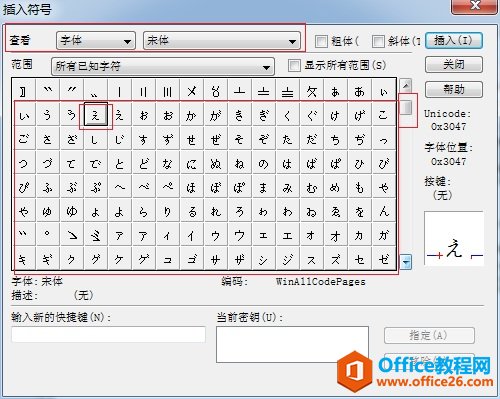500x399 pixels.
Task: Pick the katakana ス symbol
Action: click(311, 258)
